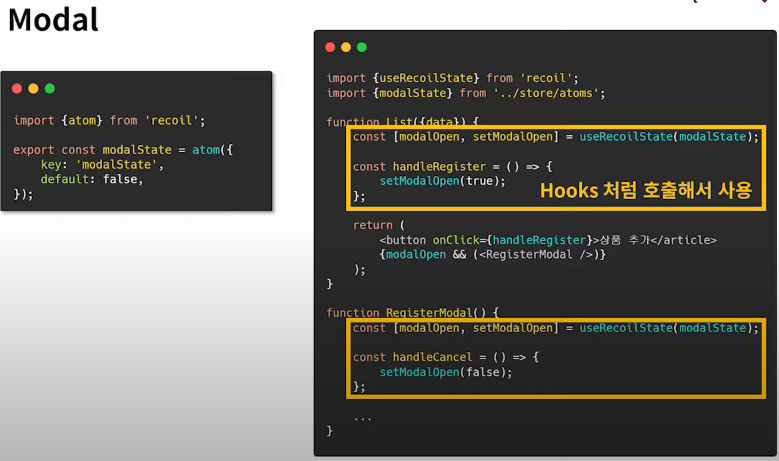This screenshot has width=779, height=461.
Task: Click the "Modal" slide heading
Action: pyautogui.click(x=53, y=20)
